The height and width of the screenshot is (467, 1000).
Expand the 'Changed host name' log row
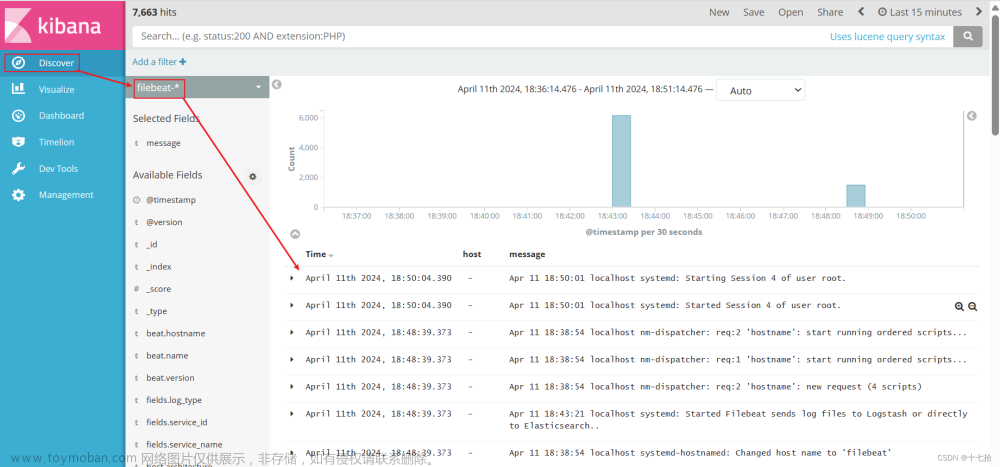[292, 452]
